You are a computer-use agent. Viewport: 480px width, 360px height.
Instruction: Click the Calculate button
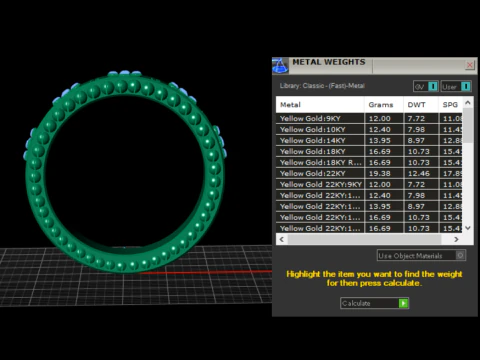(374, 303)
